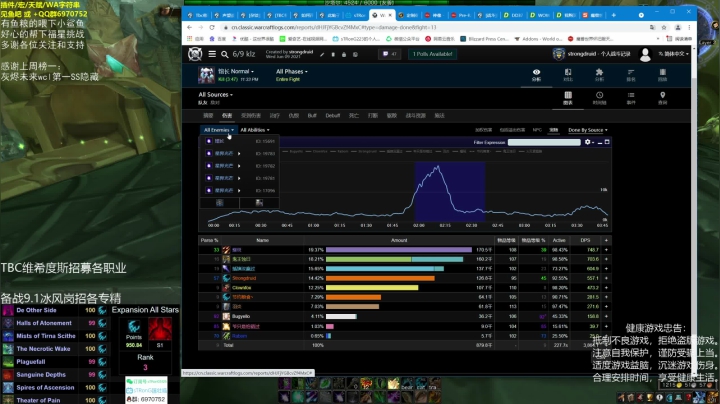Click into the Filter Expression input
This screenshot has width=720, height=404.
544,142
